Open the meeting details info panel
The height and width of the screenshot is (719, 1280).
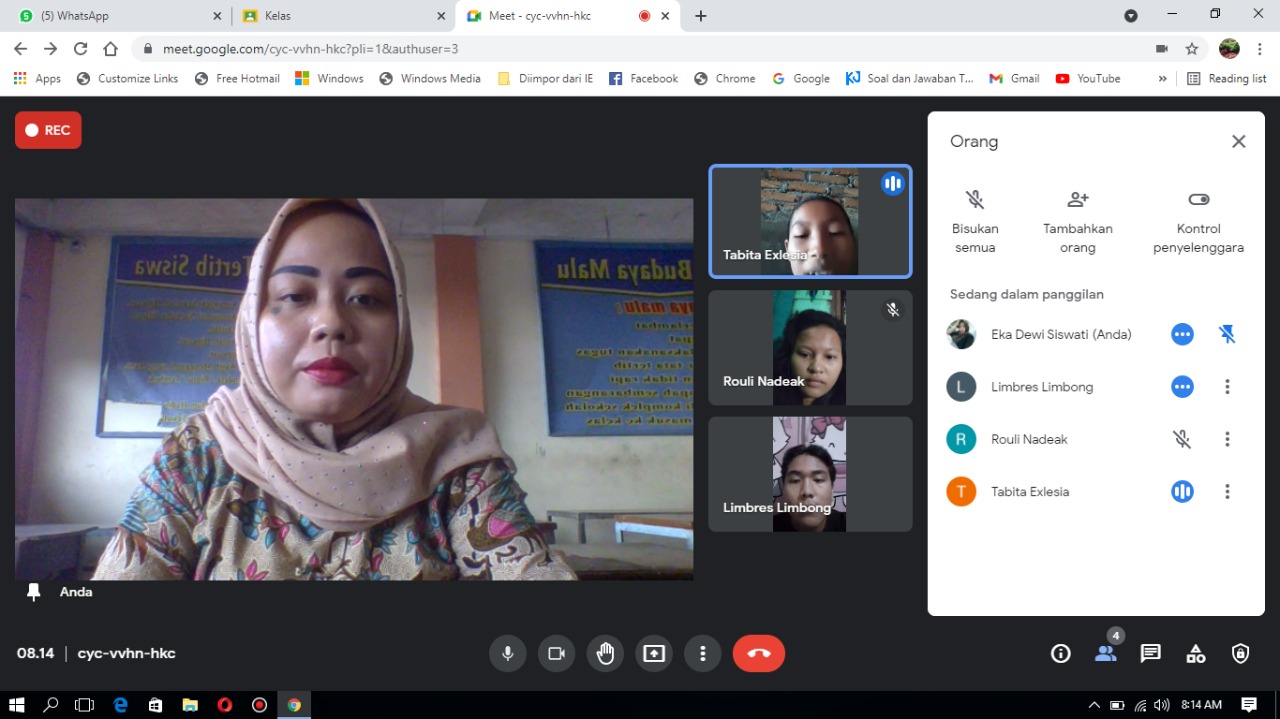[x=1060, y=653]
